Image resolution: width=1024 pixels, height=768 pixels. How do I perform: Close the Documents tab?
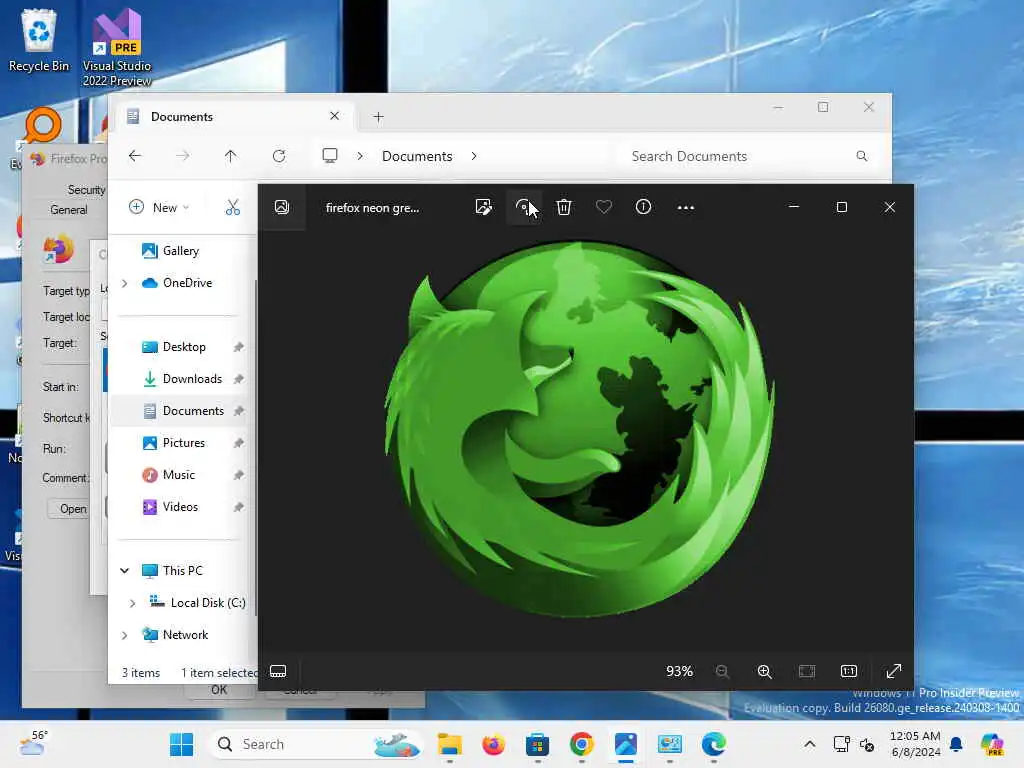click(334, 116)
